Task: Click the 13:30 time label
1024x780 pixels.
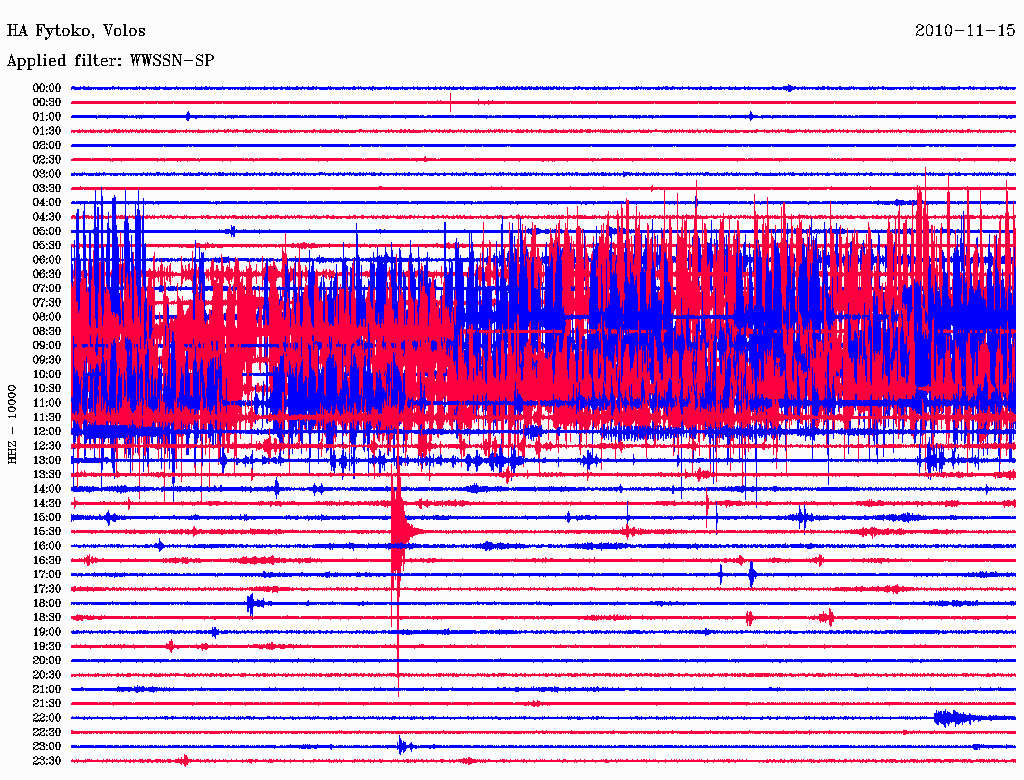Action: point(47,475)
